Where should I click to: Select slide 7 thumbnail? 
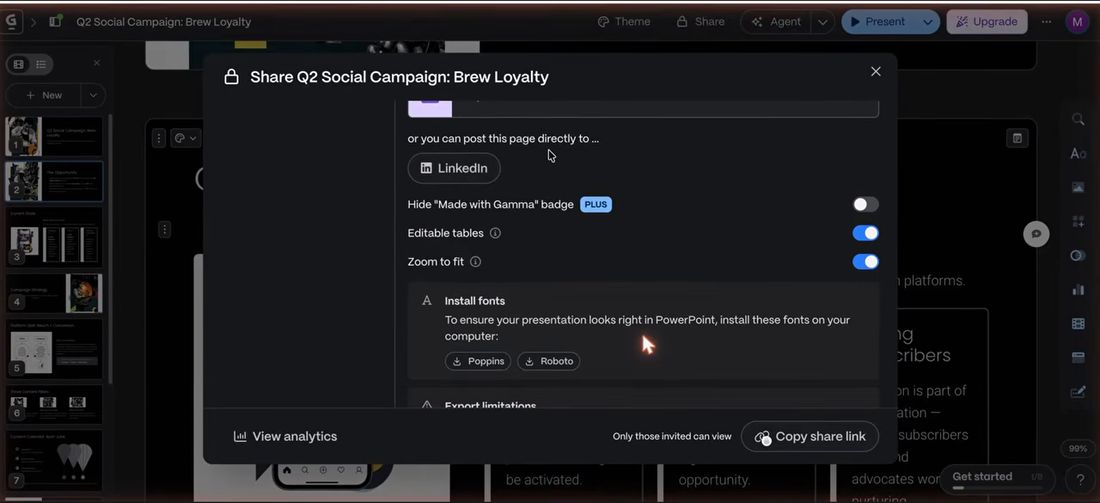coord(54,460)
